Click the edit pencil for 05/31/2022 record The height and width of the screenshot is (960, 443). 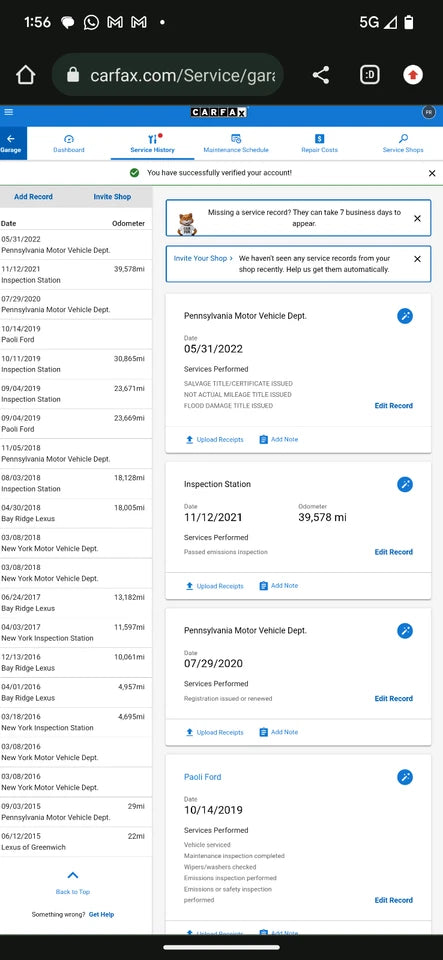click(x=404, y=316)
